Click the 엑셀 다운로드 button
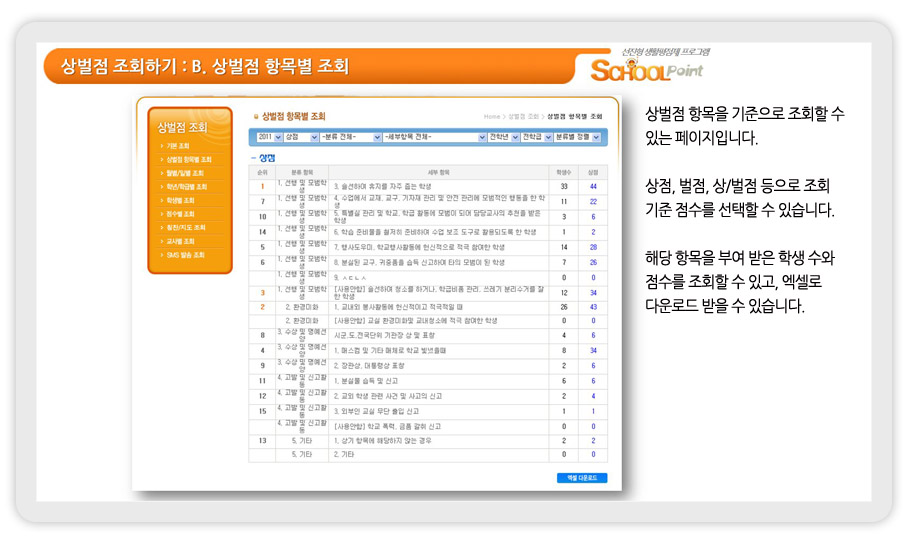This screenshot has height=544, width=918. click(581, 478)
